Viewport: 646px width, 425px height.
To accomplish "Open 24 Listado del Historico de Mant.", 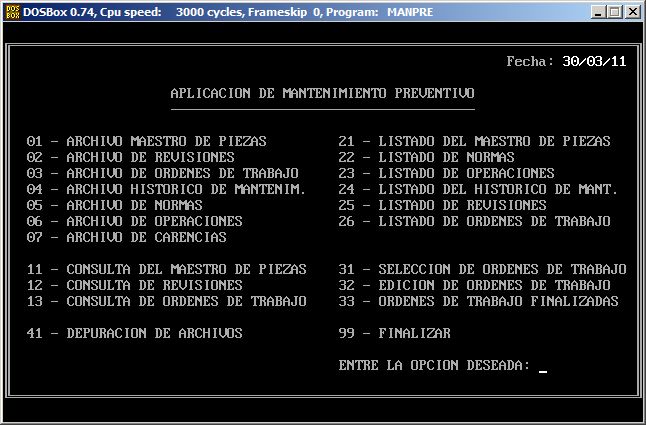I will pyautogui.click(x=478, y=190).
